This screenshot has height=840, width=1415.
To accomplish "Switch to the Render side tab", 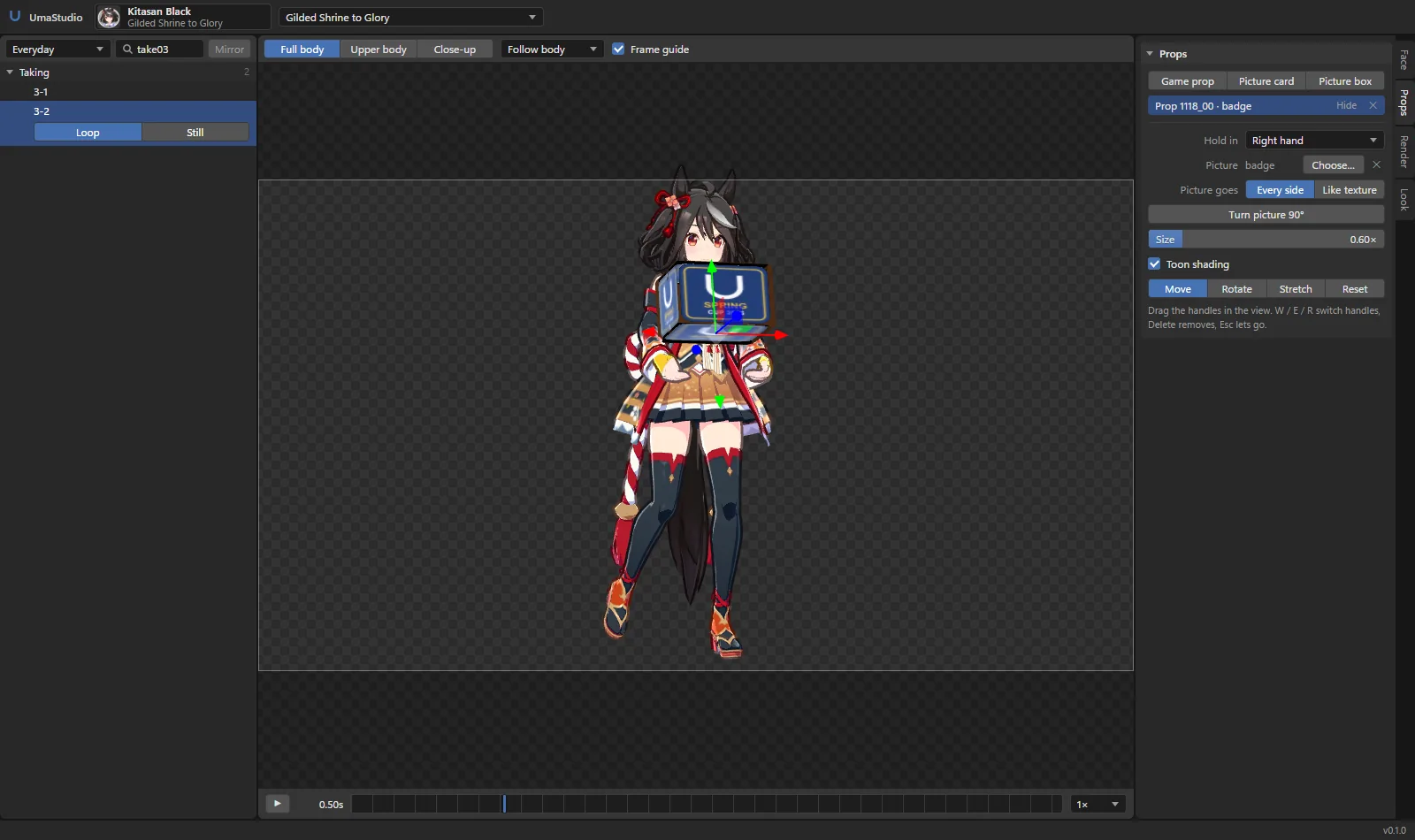I will point(1404,151).
